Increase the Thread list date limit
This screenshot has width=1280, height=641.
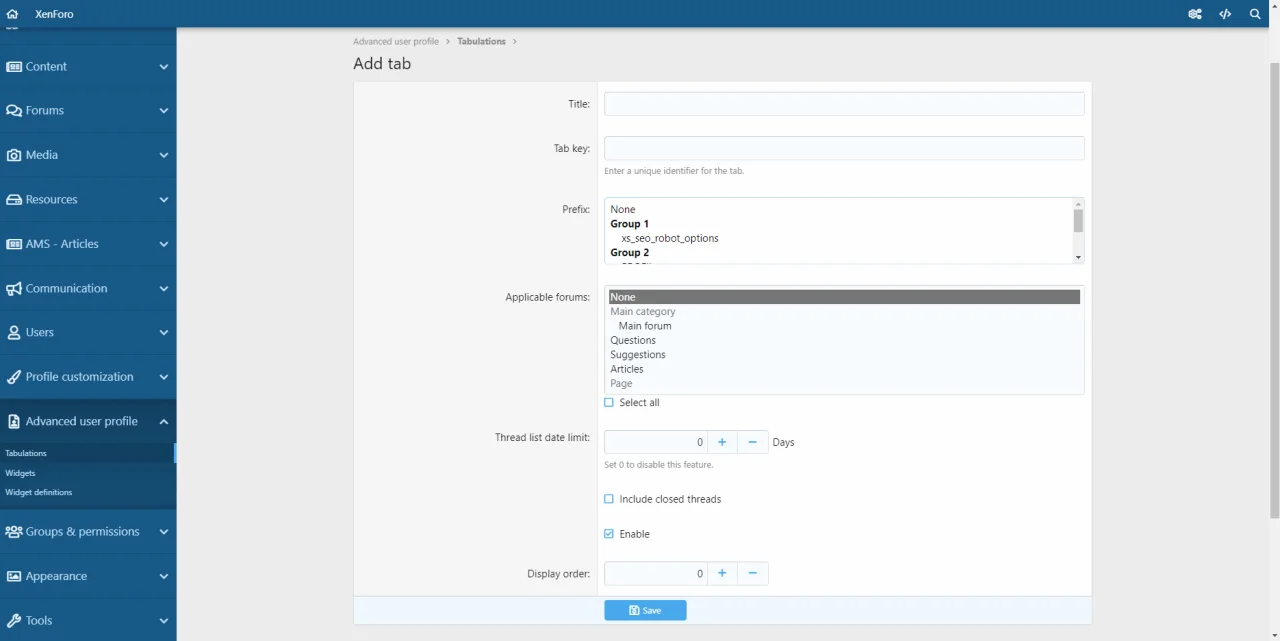(x=721, y=442)
